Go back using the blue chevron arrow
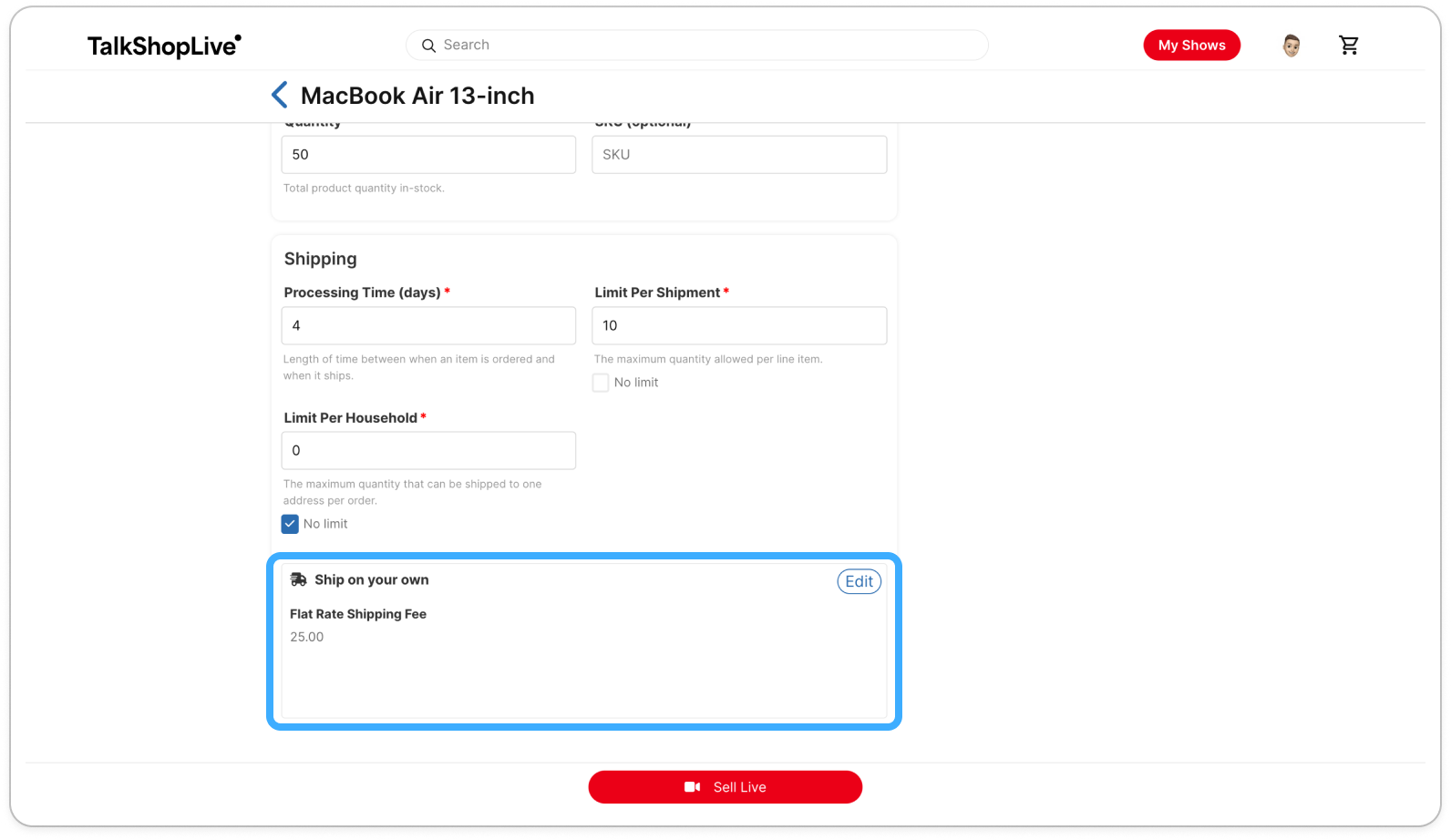The image size is (1451, 840). tap(280, 95)
